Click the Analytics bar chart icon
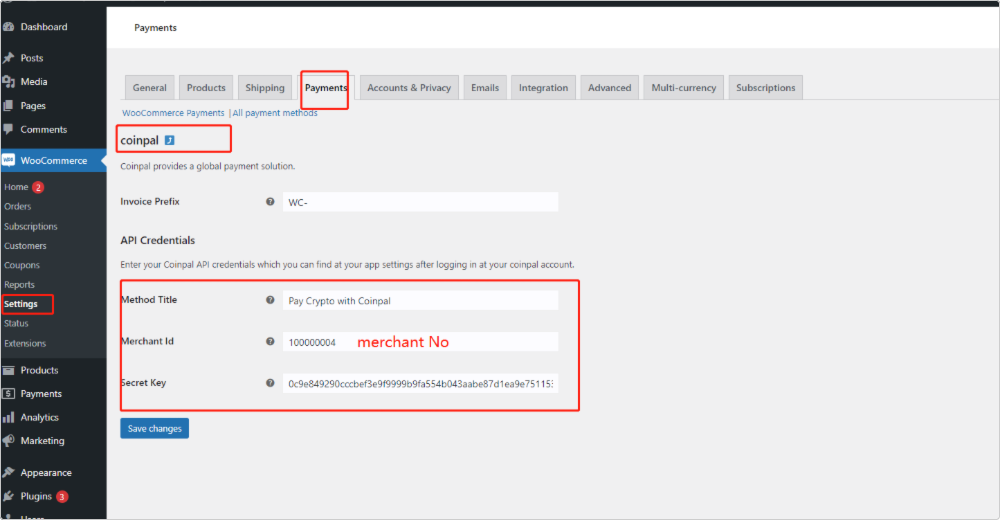 click(8, 417)
